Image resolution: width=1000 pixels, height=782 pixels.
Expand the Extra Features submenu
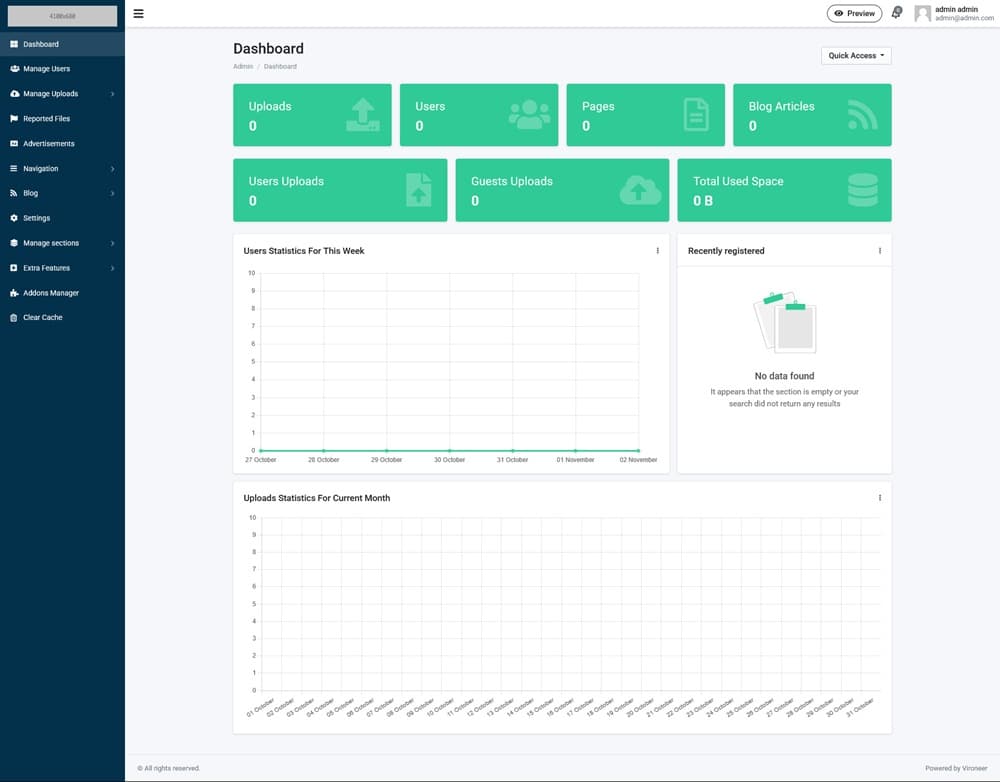pos(62,268)
